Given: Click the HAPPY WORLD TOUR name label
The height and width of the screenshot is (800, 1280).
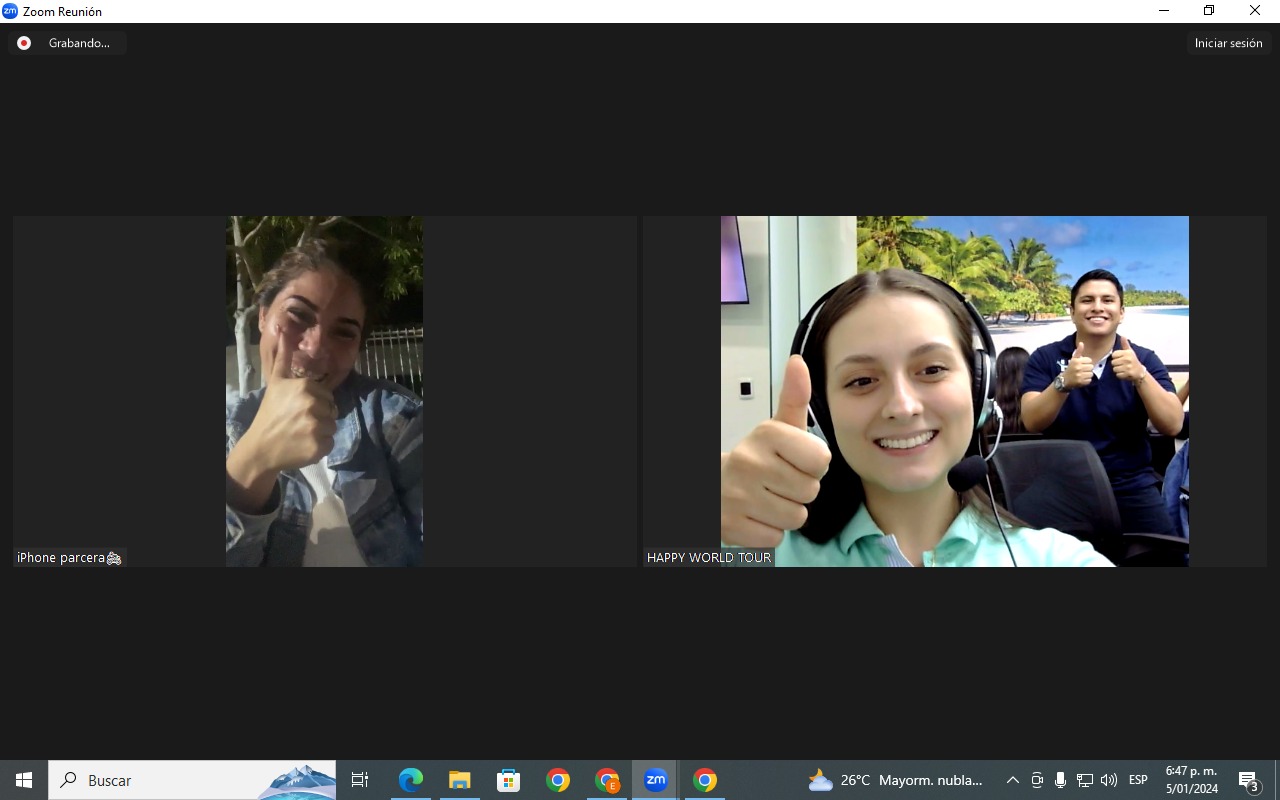Looking at the screenshot, I should (709, 558).
